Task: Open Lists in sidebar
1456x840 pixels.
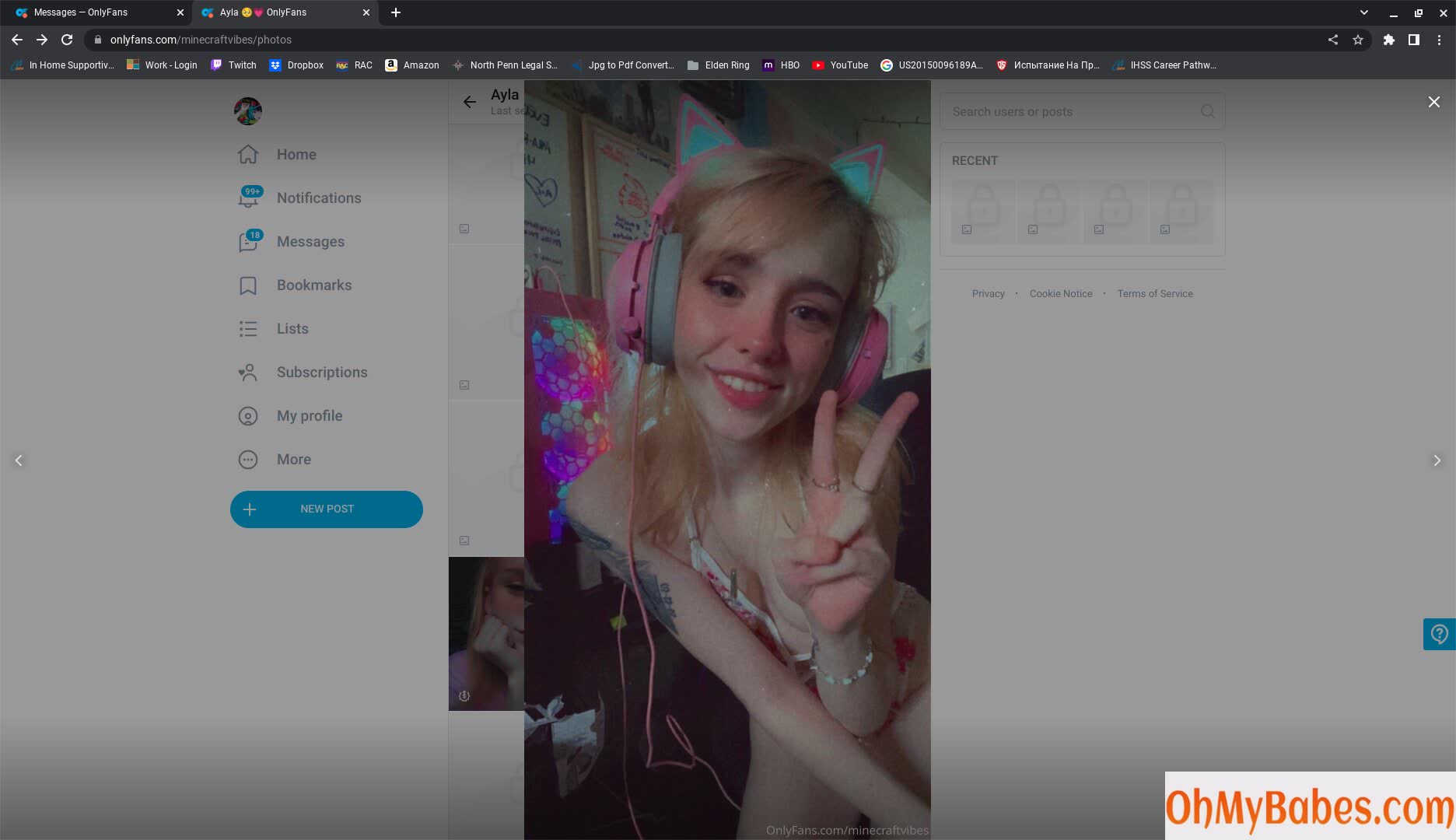Action: [x=273, y=329]
